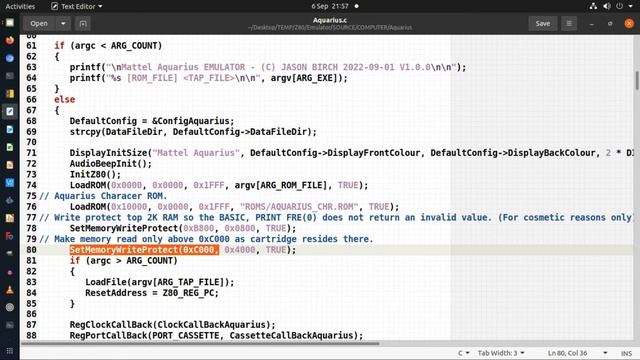The width and height of the screenshot is (640, 360).
Task: Click the InitZ80(); call on line 73
Action: coord(95,174)
